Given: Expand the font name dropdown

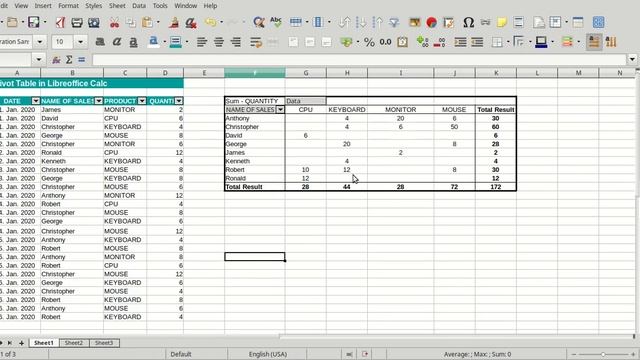Looking at the screenshot, I should tap(40, 42).
